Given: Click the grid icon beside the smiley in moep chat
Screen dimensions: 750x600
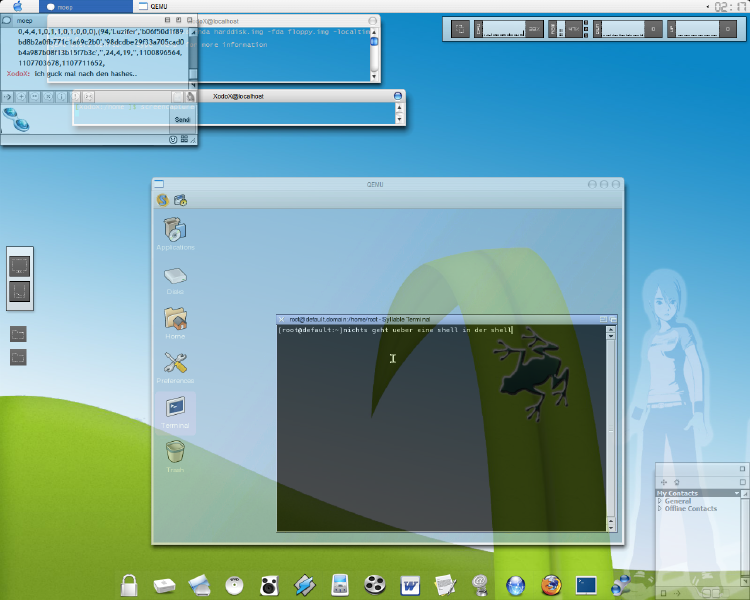Looking at the screenshot, I should 184,139.
